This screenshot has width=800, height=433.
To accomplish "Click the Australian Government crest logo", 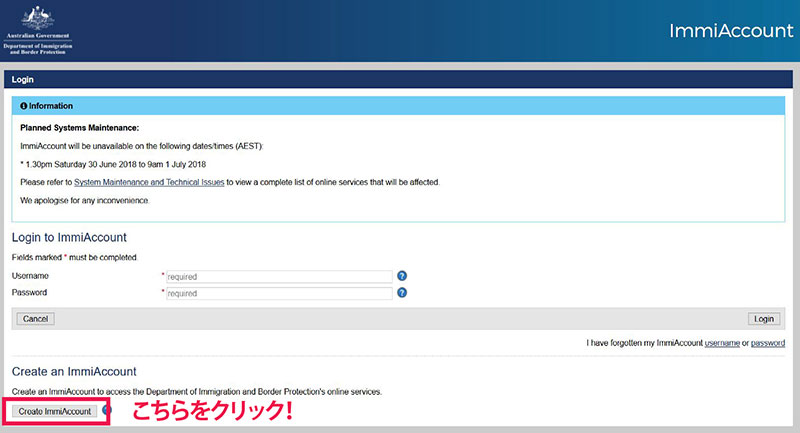I will point(38,30).
